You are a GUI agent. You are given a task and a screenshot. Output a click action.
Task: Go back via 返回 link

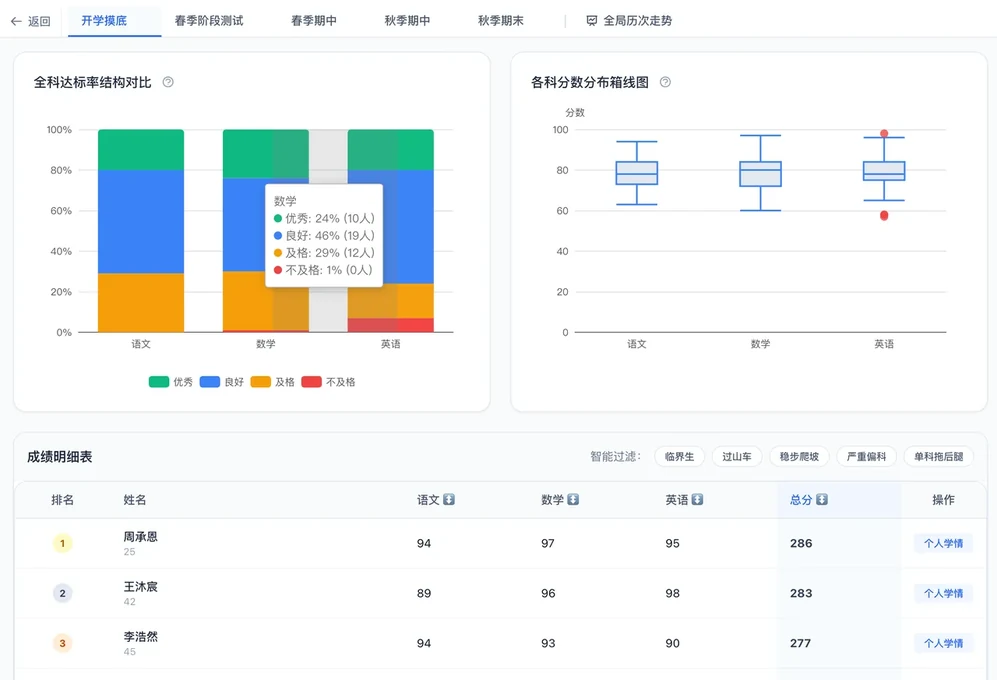[31, 21]
